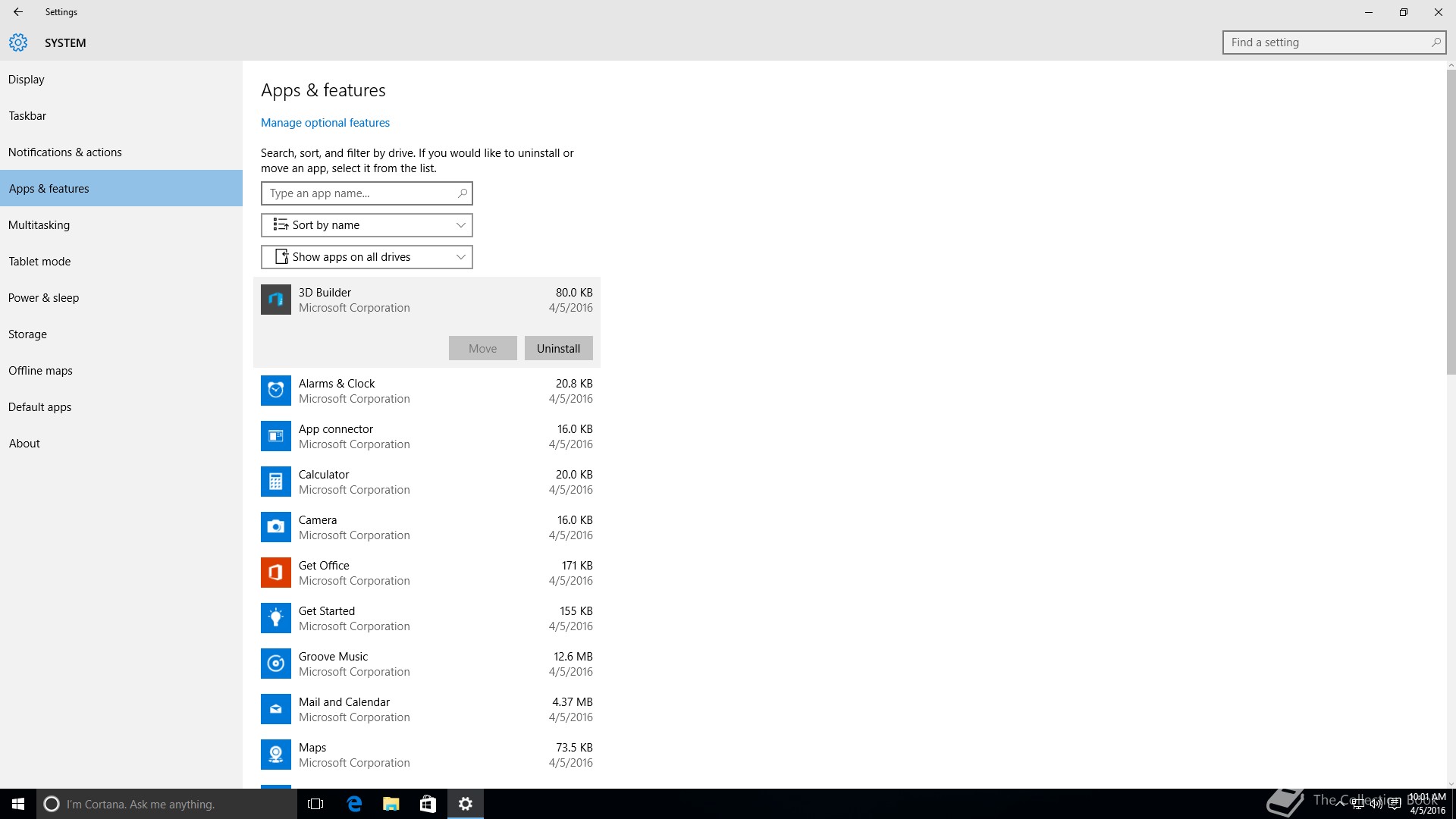1456x819 pixels.
Task: Click the 4.37 MB size value
Action: pyautogui.click(x=573, y=702)
